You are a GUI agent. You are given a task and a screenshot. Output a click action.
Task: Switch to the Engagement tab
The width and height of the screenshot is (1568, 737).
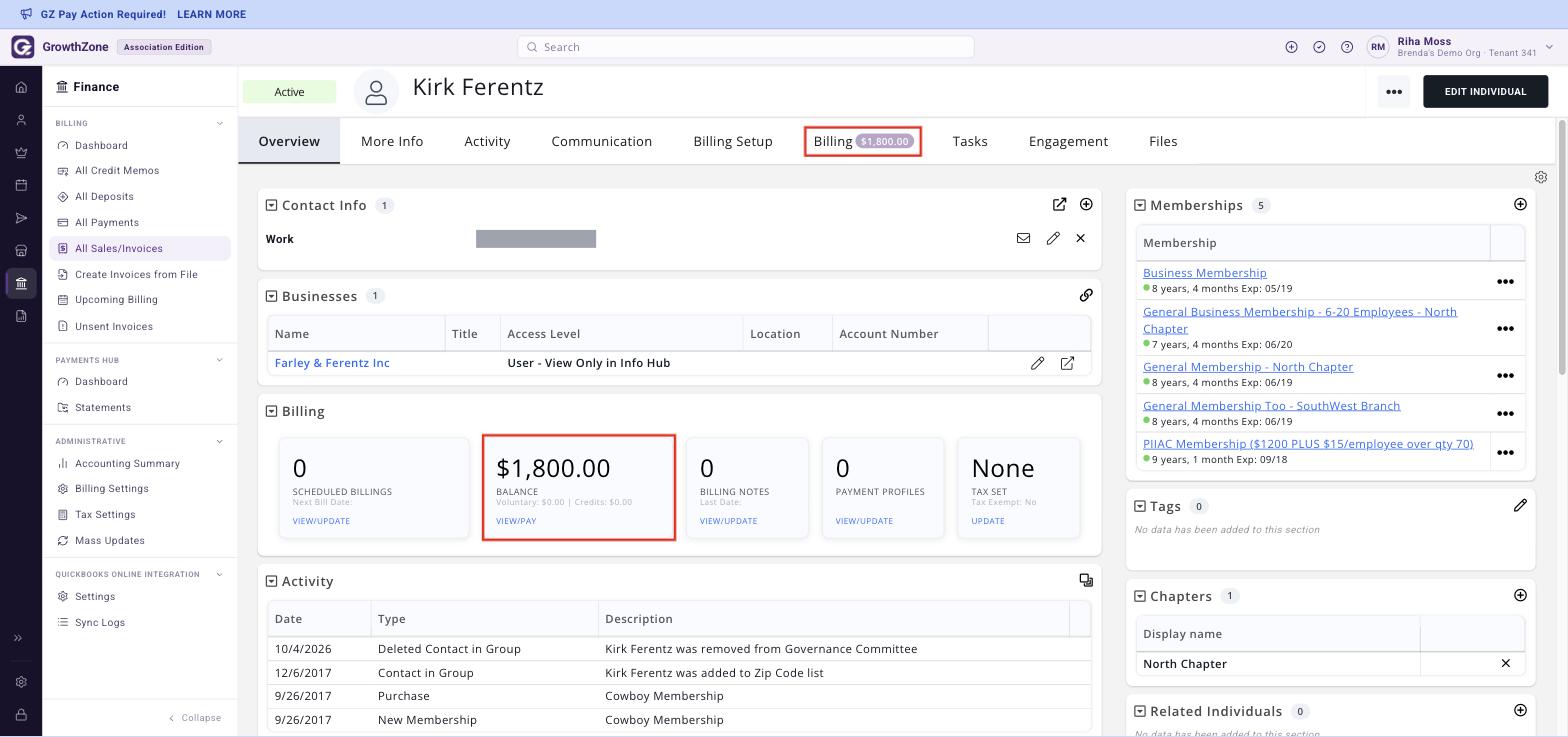(x=1068, y=141)
